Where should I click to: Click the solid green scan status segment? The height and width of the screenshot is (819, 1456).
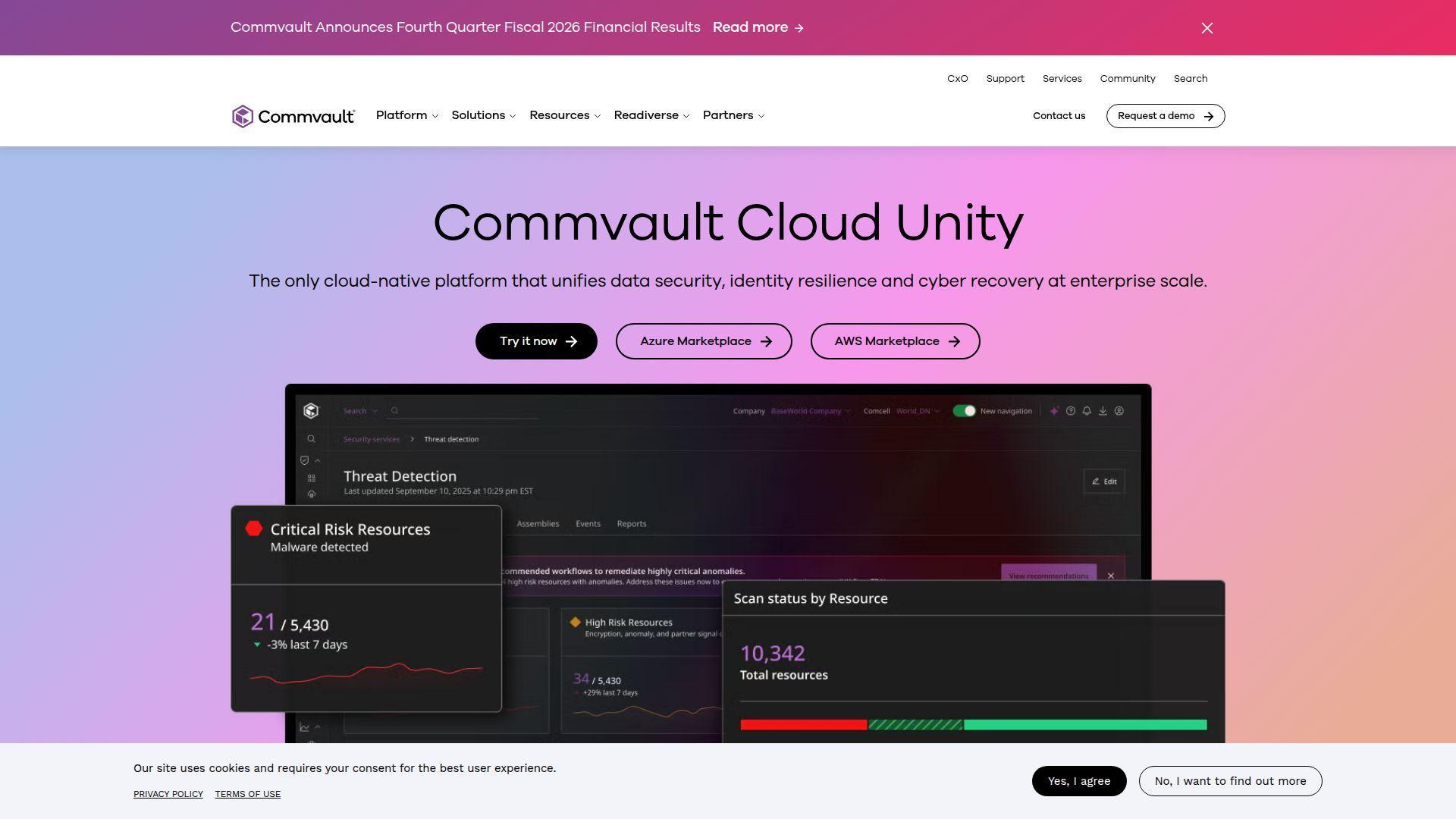pos(1085,725)
